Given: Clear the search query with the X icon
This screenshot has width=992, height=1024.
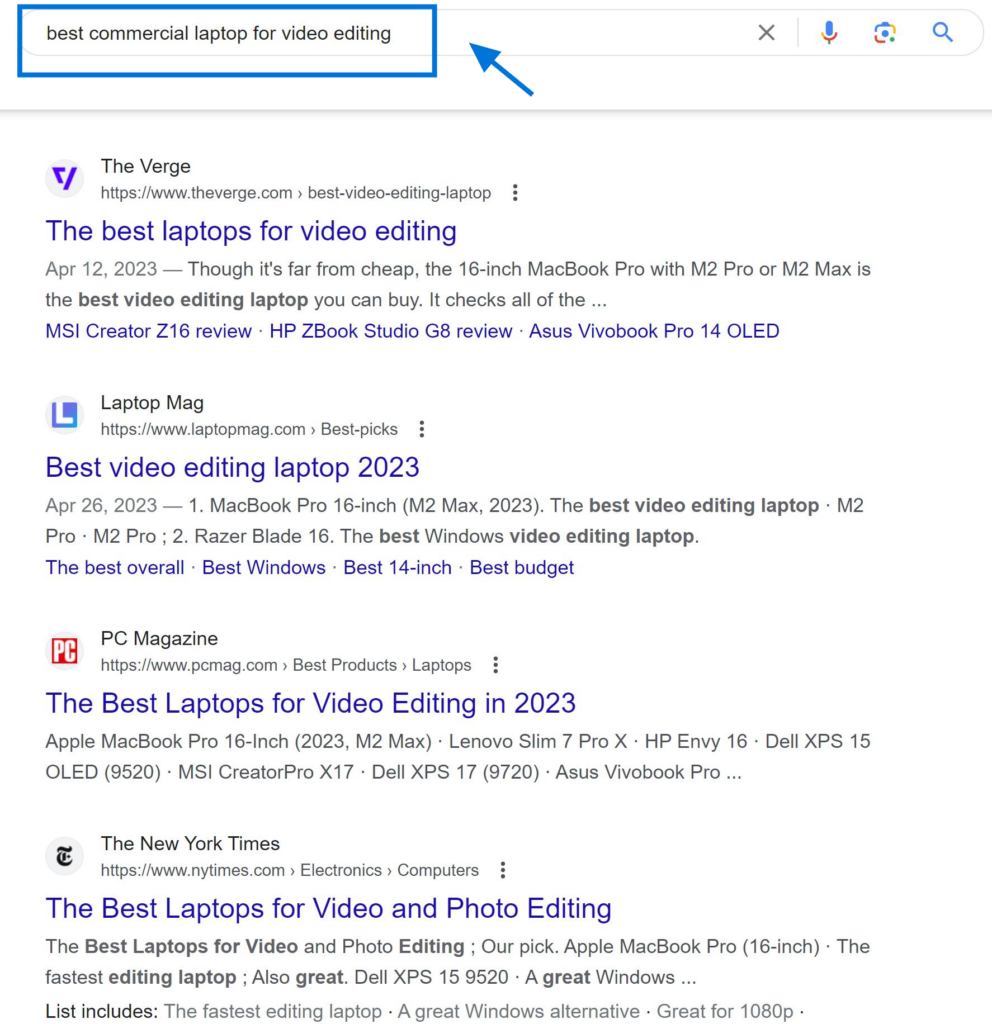Looking at the screenshot, I should pyautogui.click(x=766, y=32).
